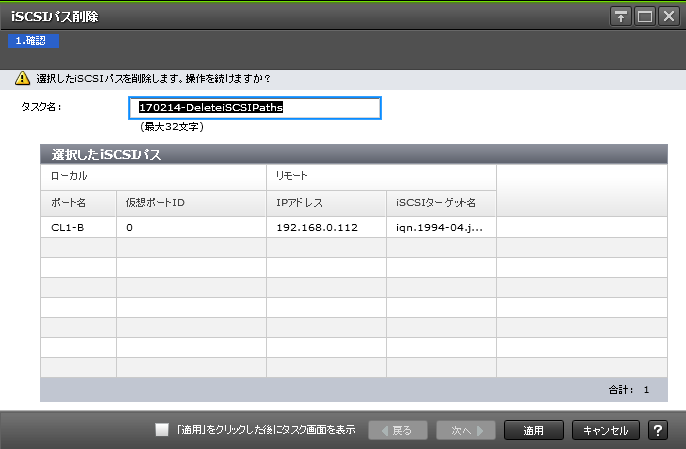
Task: Click the 適用 button
Action: [534, 430]
